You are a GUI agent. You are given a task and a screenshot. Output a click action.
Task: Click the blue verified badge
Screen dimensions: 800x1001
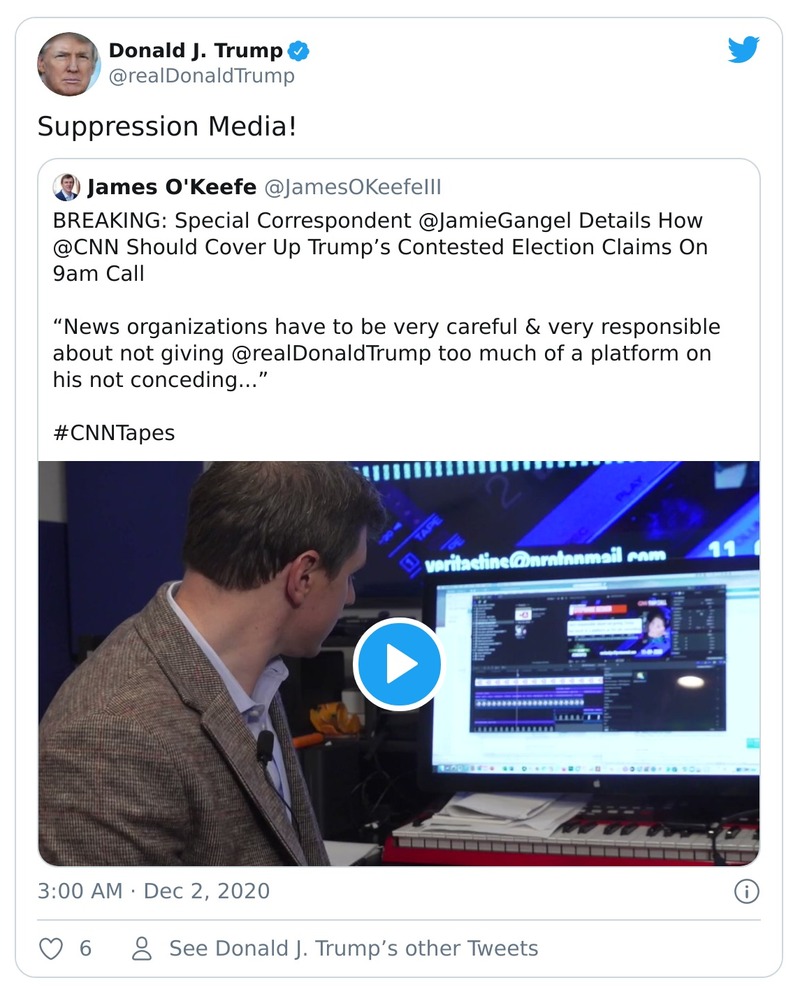pos(299,51)
